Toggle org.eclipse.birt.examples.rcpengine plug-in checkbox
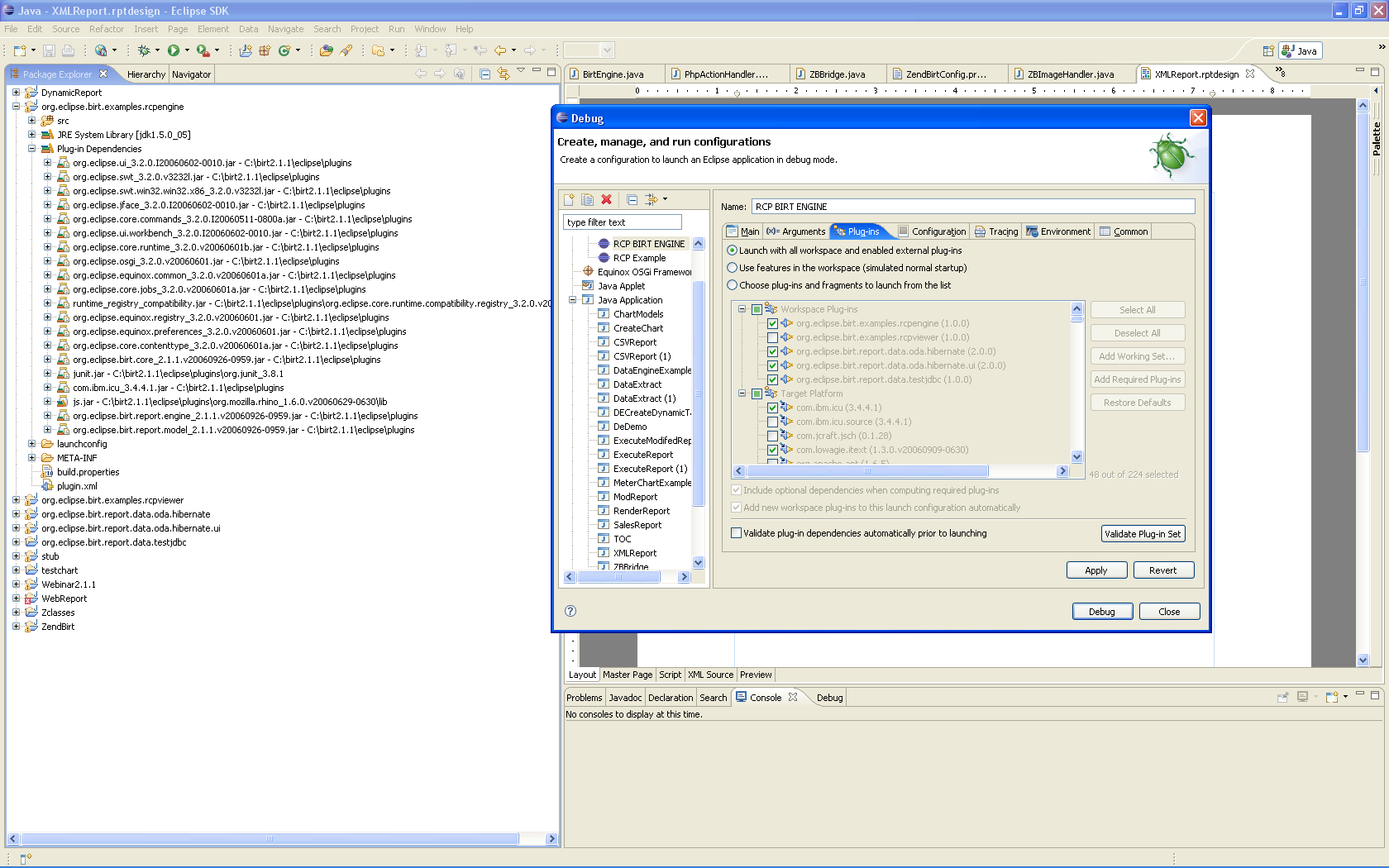The image size is (1389, 868). [x=772, y=323]
